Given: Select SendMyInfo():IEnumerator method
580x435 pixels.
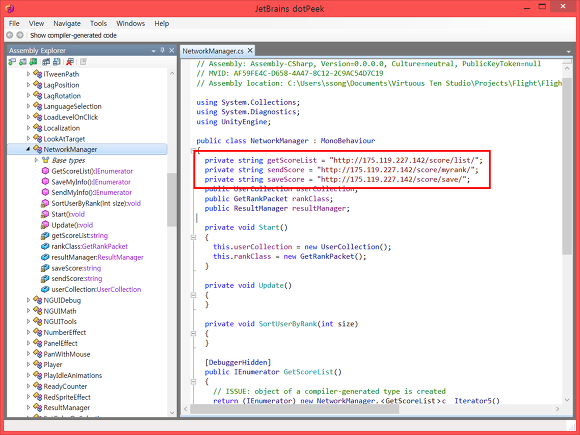Looking at the screenshot, I should click(x=92, y=192).
